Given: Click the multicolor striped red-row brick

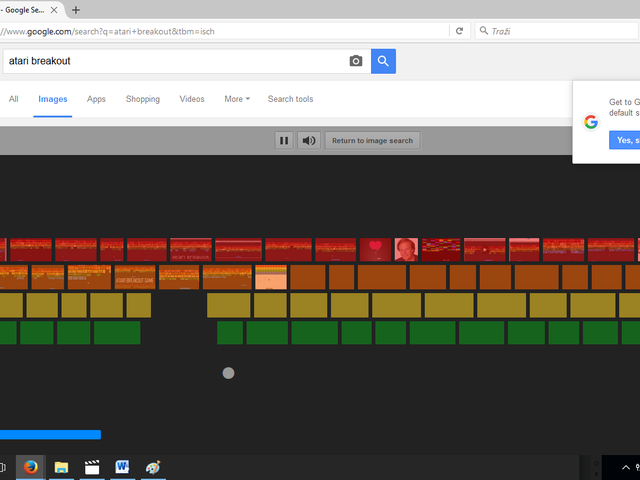Looking at the screenshot, I should [441, 249].
